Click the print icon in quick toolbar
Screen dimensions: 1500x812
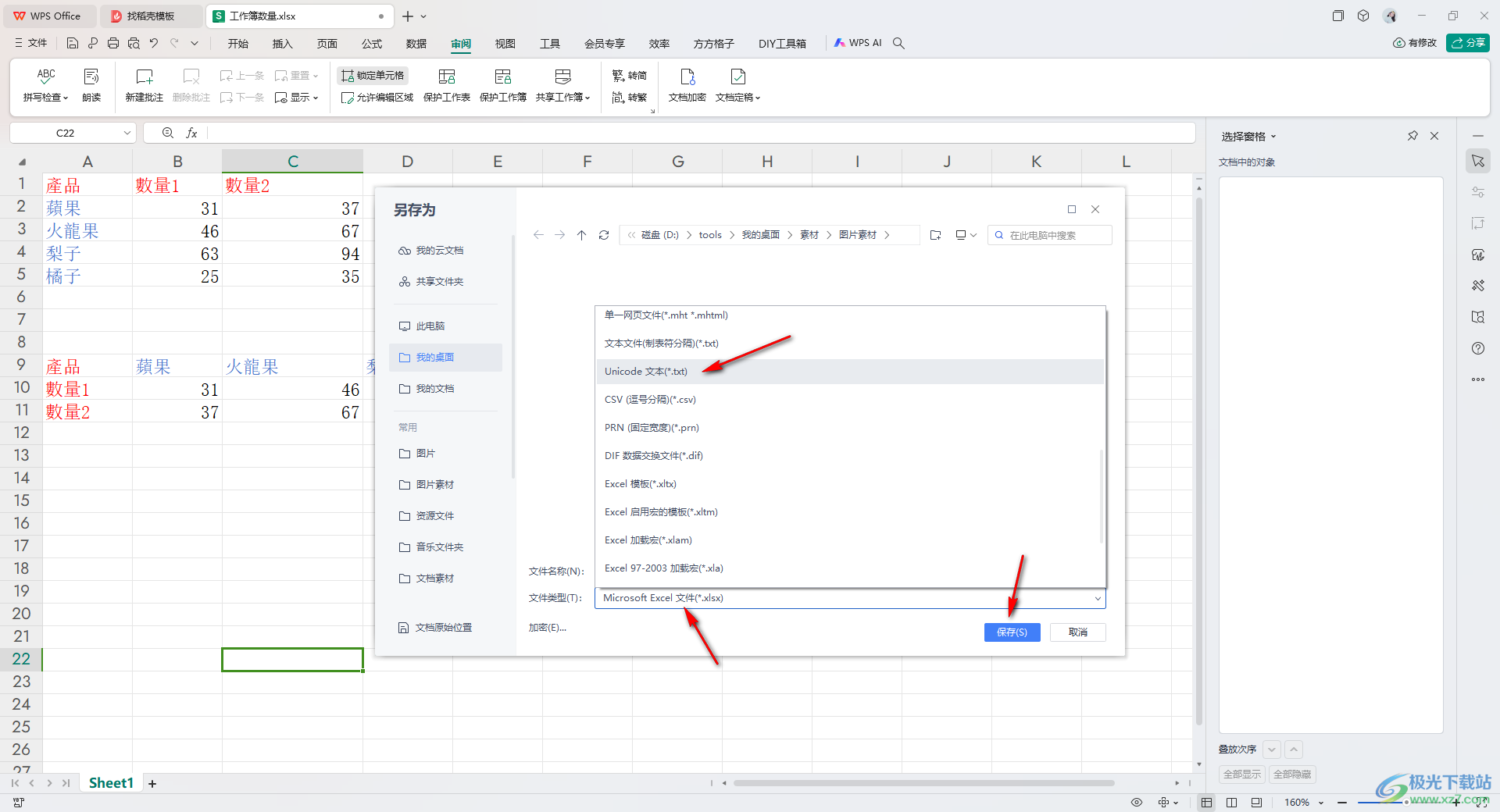(113, 43)
